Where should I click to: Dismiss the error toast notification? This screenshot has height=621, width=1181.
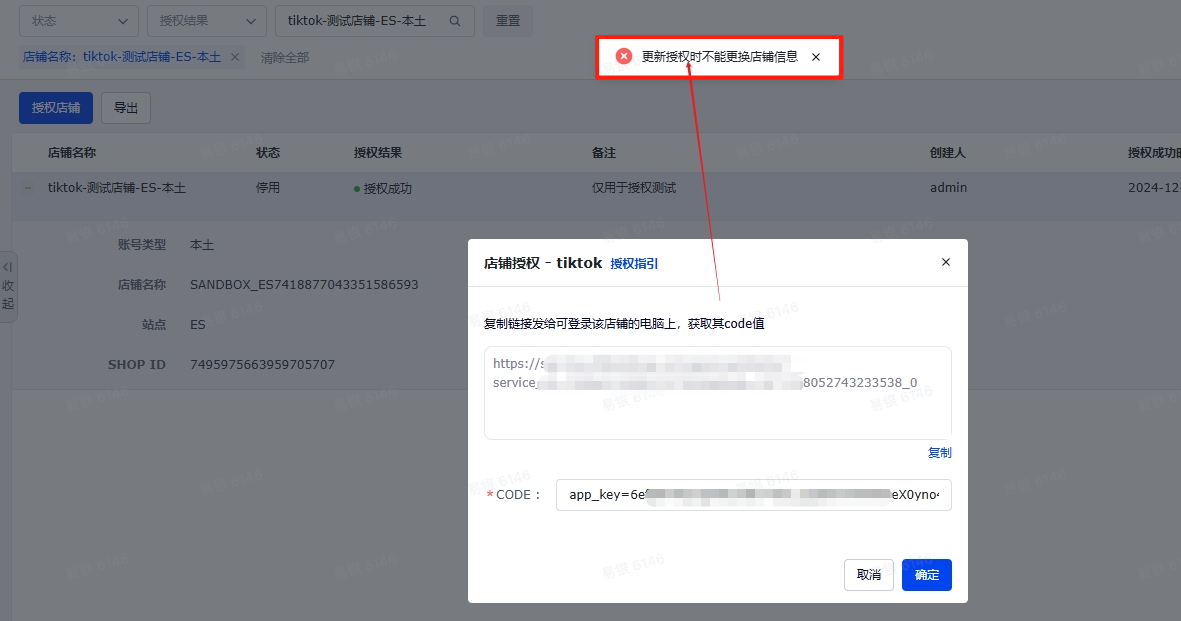(816, 57)
